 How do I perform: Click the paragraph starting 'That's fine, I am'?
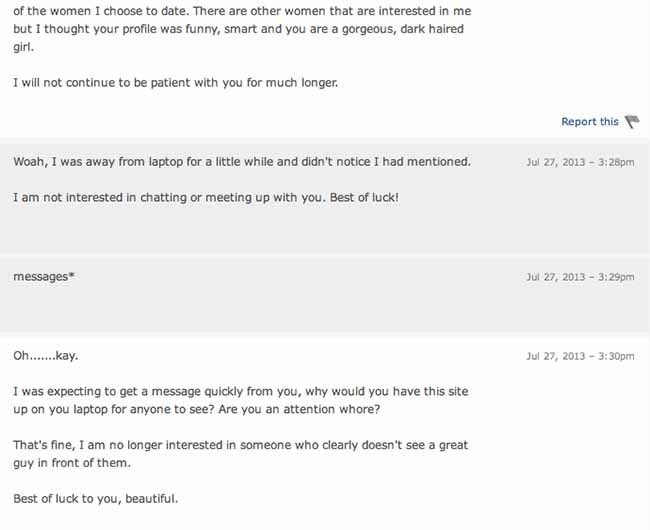[240, 454]
